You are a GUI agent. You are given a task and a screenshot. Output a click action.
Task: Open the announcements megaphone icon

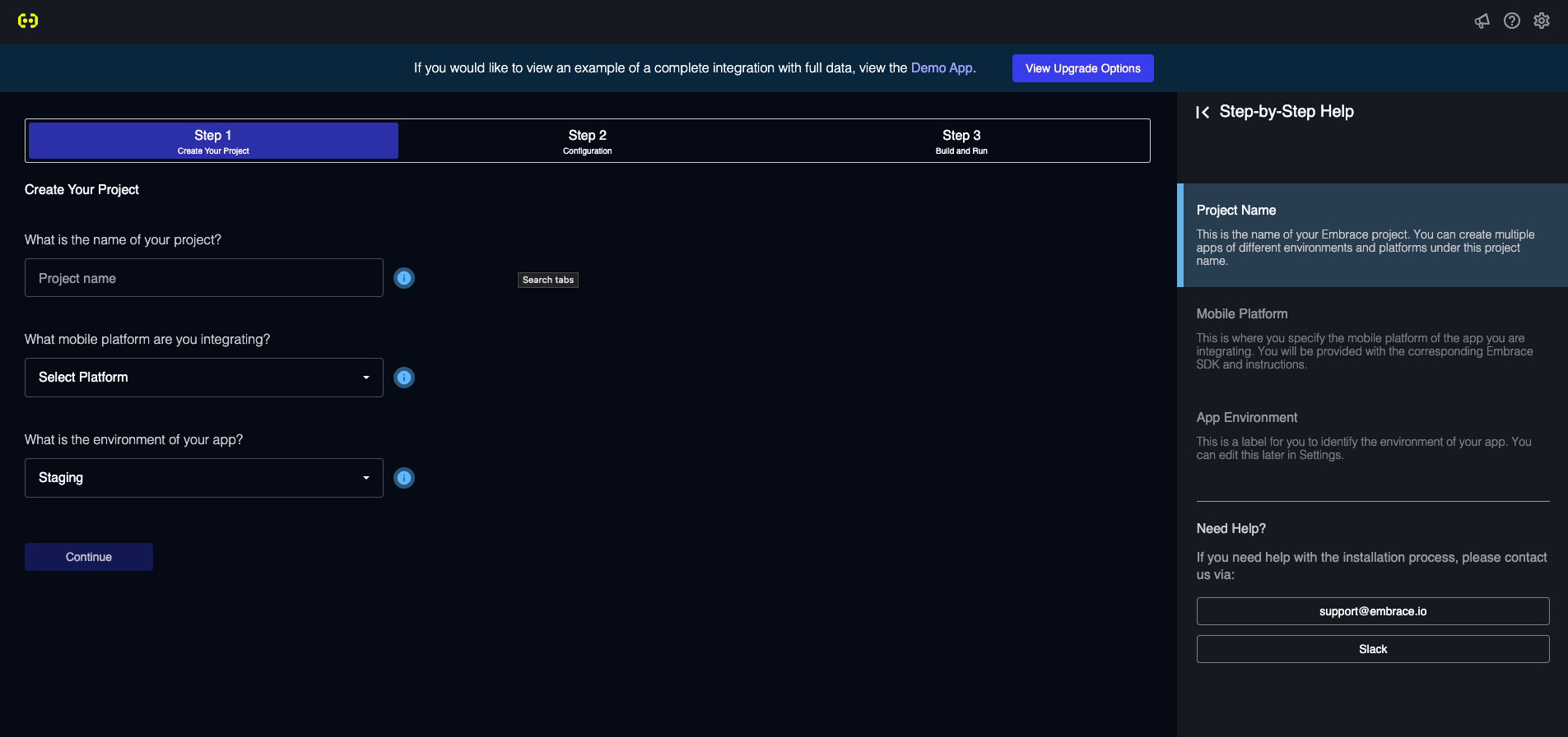pos(1482,21)
